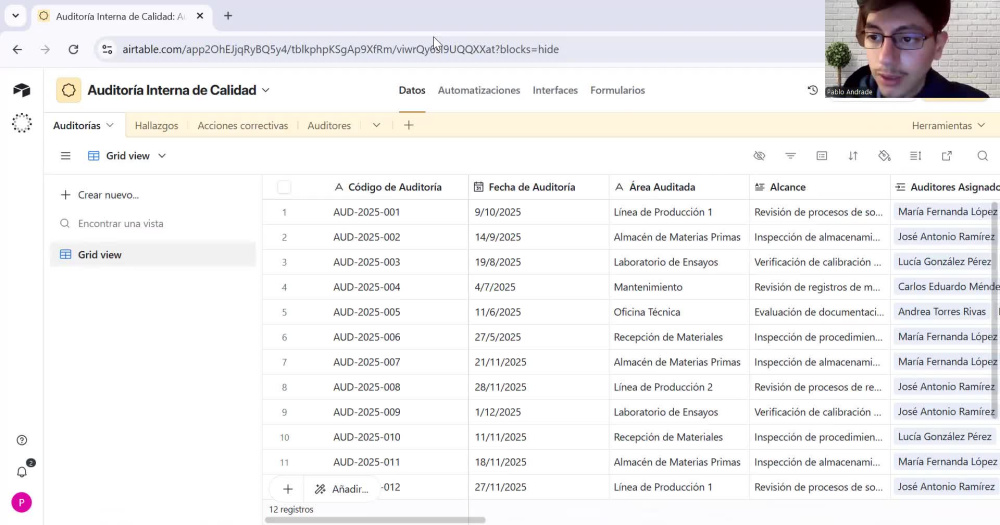Viewport: 1000px width, 525px height.
Task: Click the Añadir... button at table bottom
Action: pos(341,489)
